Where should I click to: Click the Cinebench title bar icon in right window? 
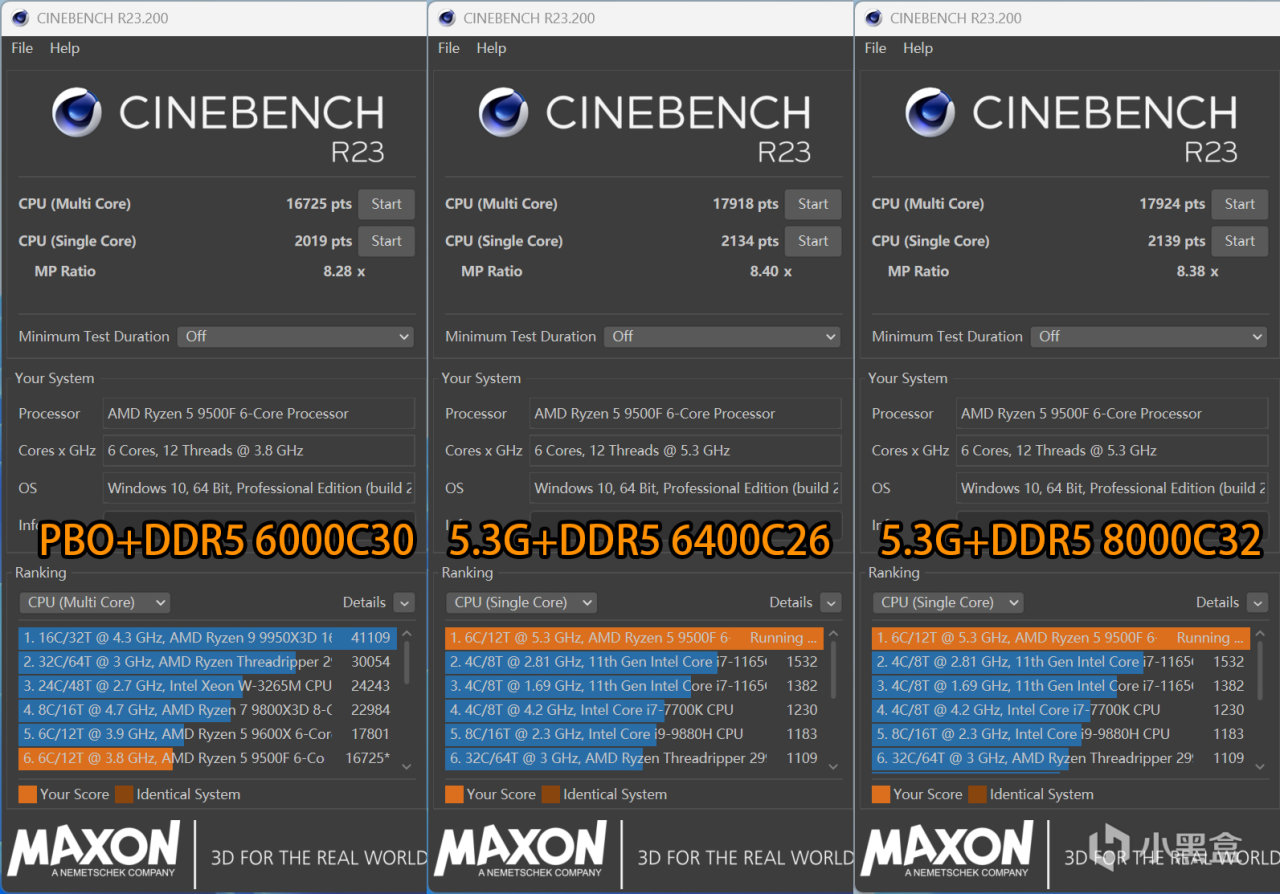pyautogui.click(x=872, y=18)
